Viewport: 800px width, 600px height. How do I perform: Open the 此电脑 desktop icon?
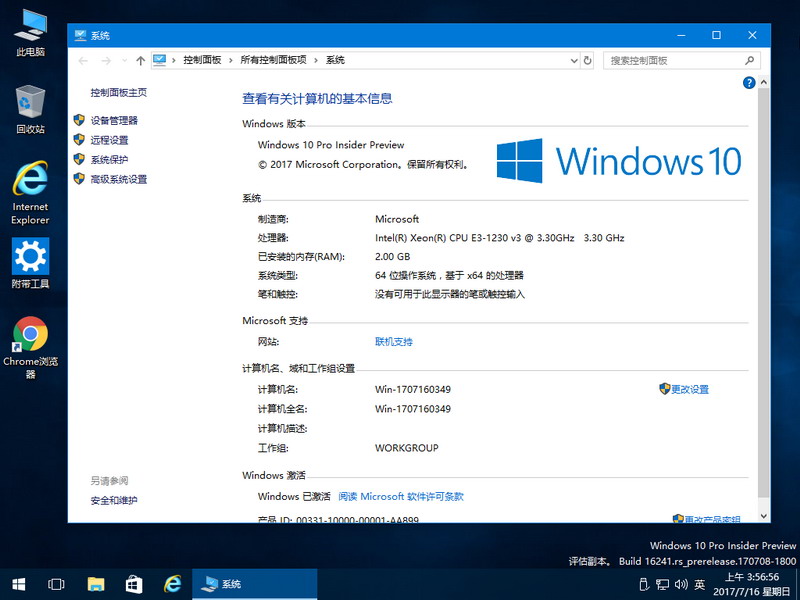click(31, 33)
